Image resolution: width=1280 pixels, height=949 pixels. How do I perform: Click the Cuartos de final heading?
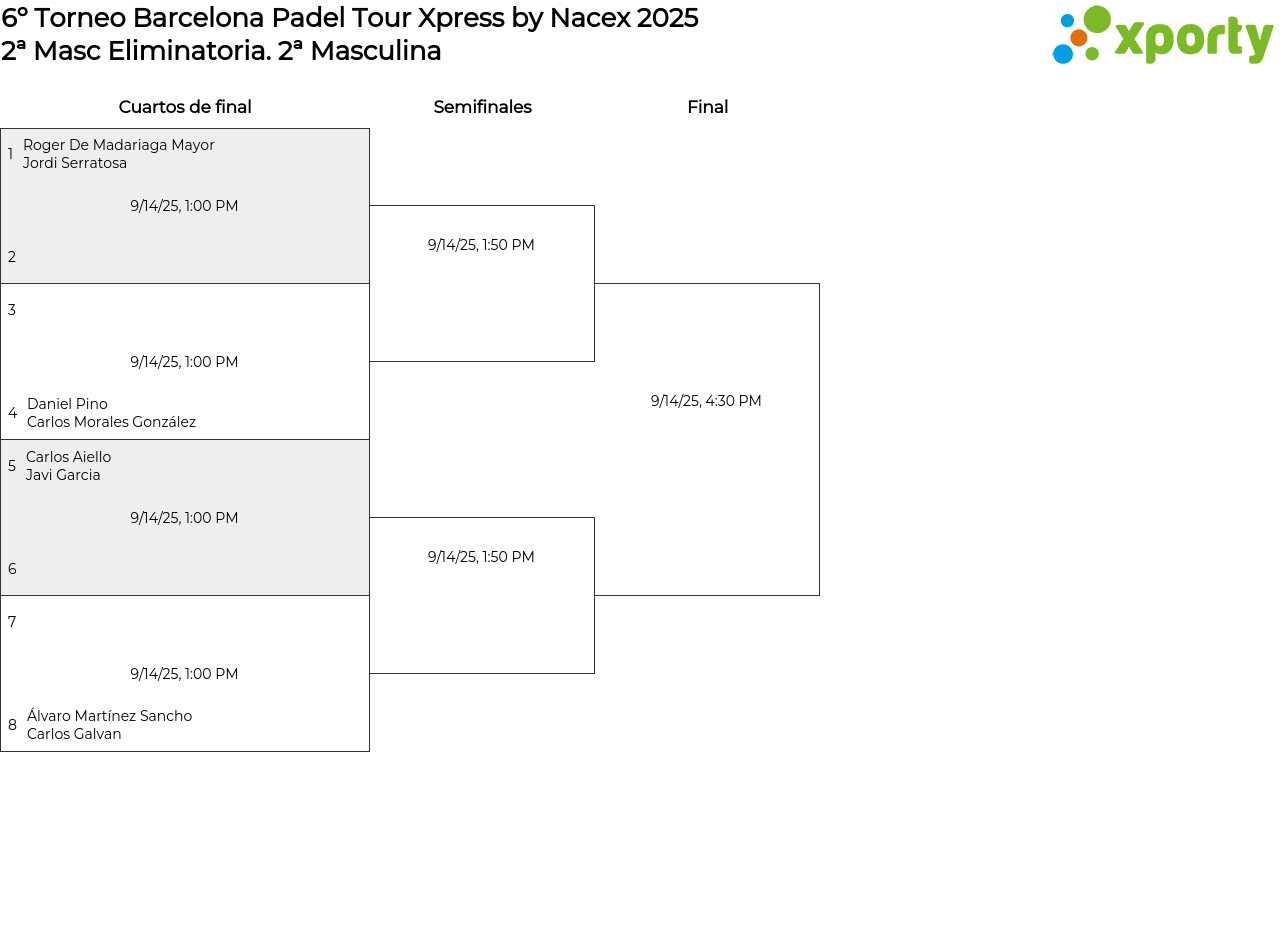185,107
